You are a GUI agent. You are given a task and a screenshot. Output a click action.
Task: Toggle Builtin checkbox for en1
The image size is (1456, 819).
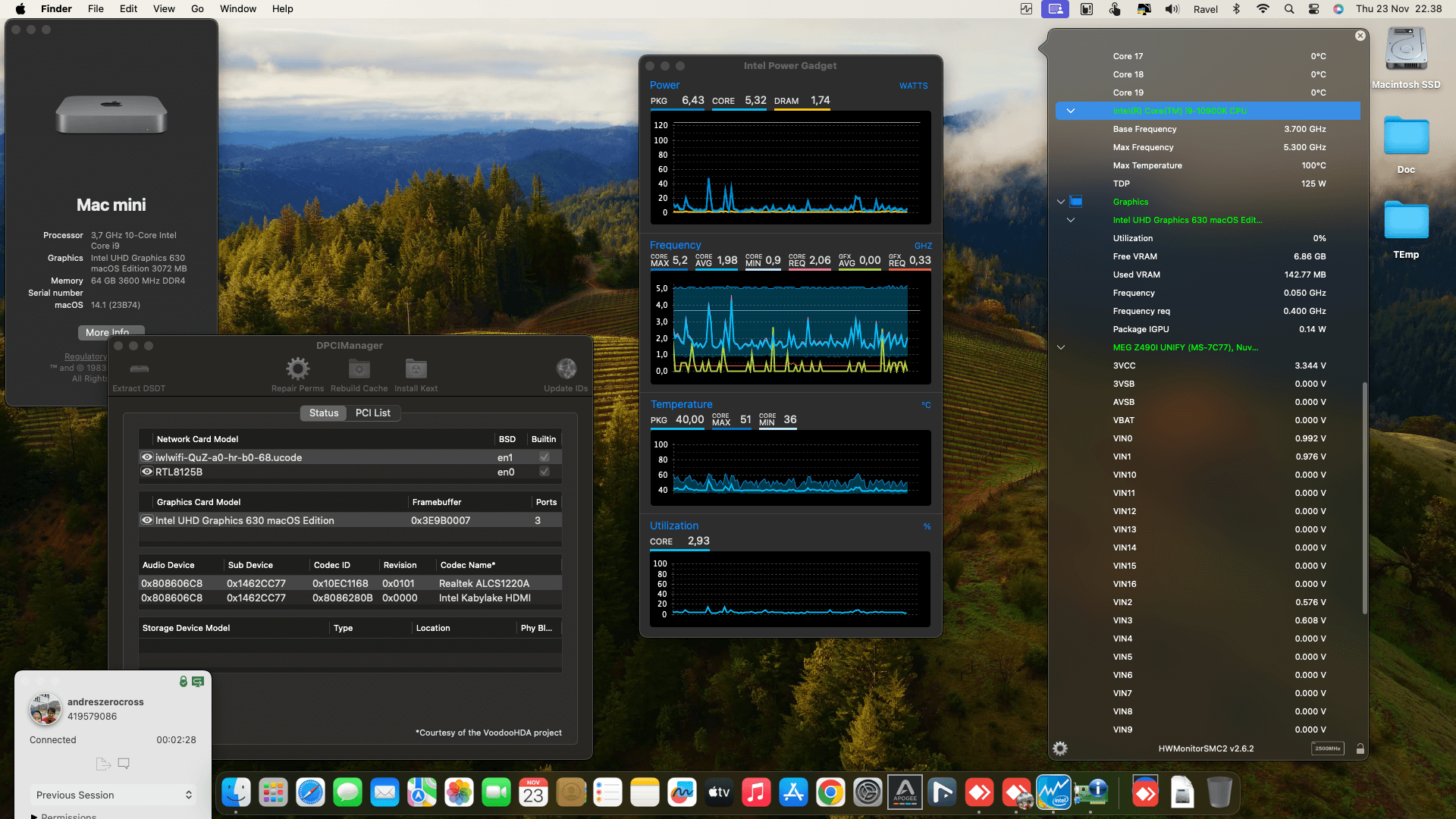pos(544,457)
